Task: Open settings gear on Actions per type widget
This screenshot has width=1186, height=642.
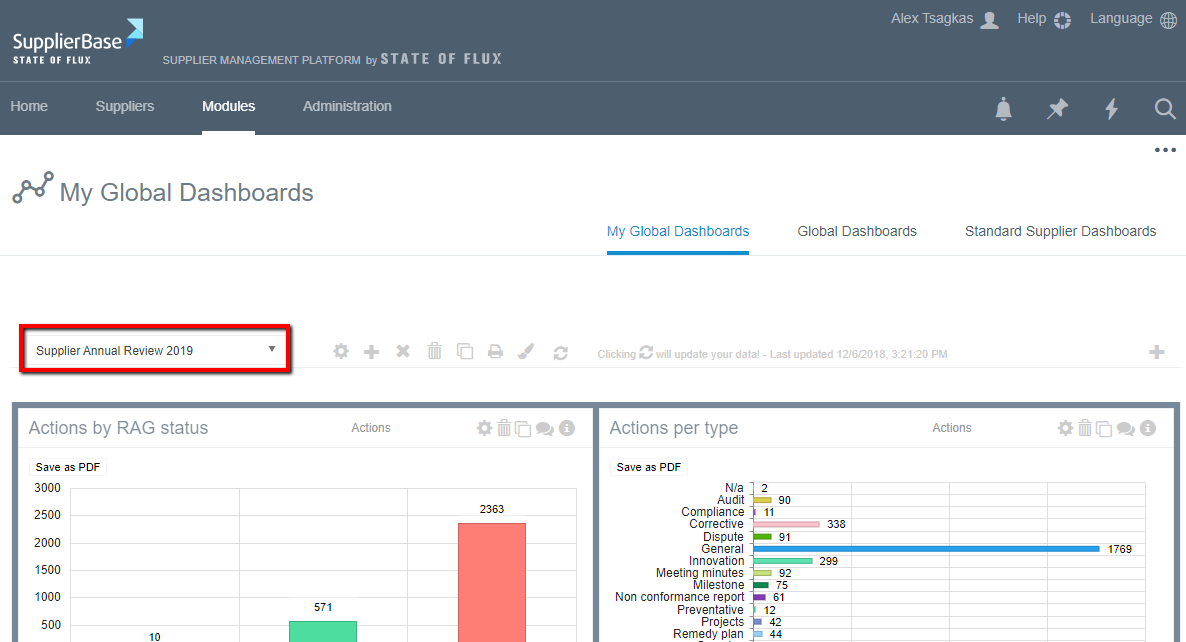Action: 1066,428
